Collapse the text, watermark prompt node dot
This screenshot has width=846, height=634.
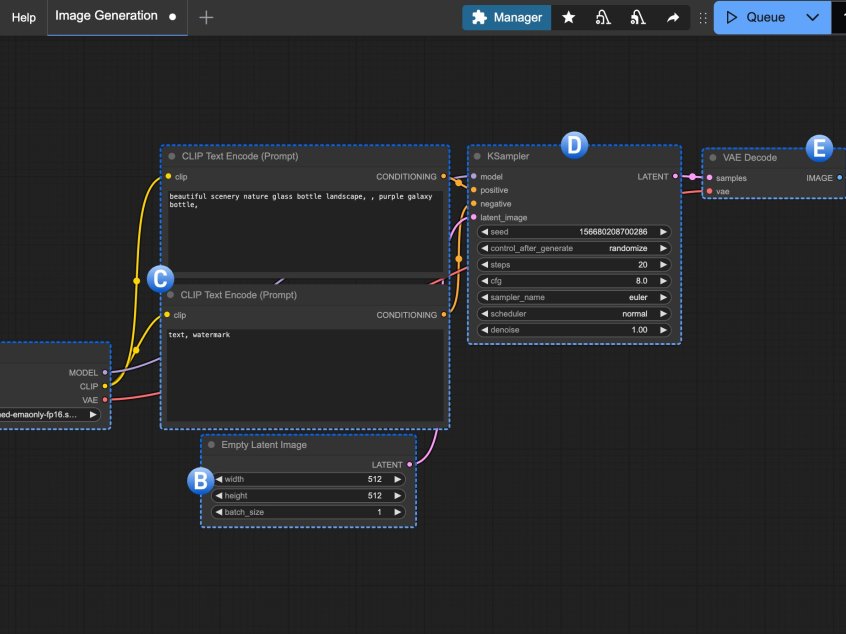[170, 295]
